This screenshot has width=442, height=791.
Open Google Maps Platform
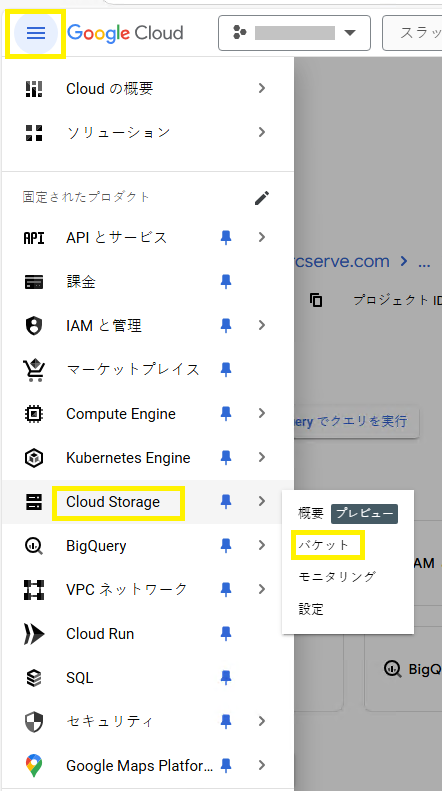click(x=140, y=766)
